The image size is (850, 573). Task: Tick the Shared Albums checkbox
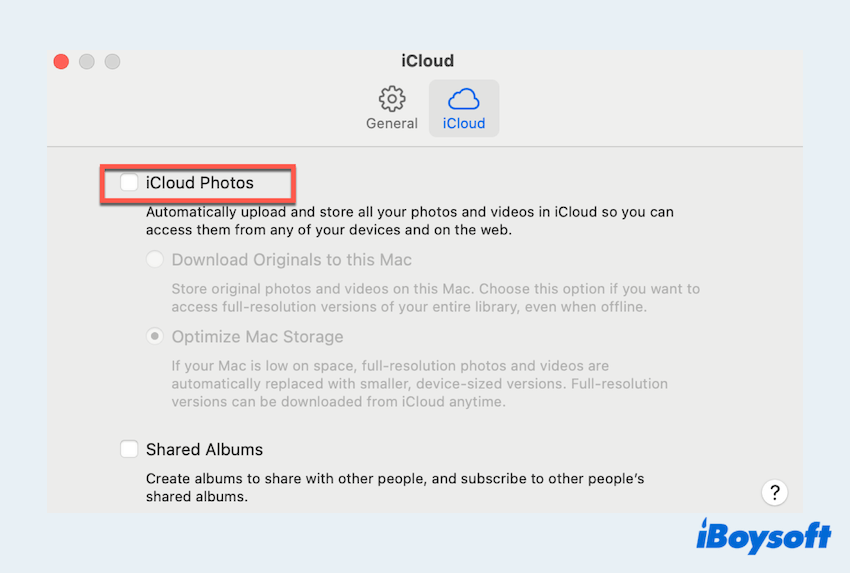pyautogui.click(x=129, y=449)
